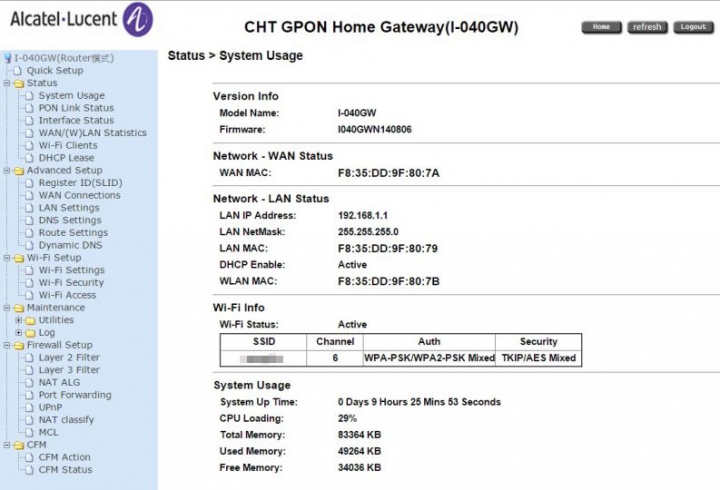Screen dimensions: 720x490
Task: Click the Advanced Setup folder icon
Action: [19, 171]
